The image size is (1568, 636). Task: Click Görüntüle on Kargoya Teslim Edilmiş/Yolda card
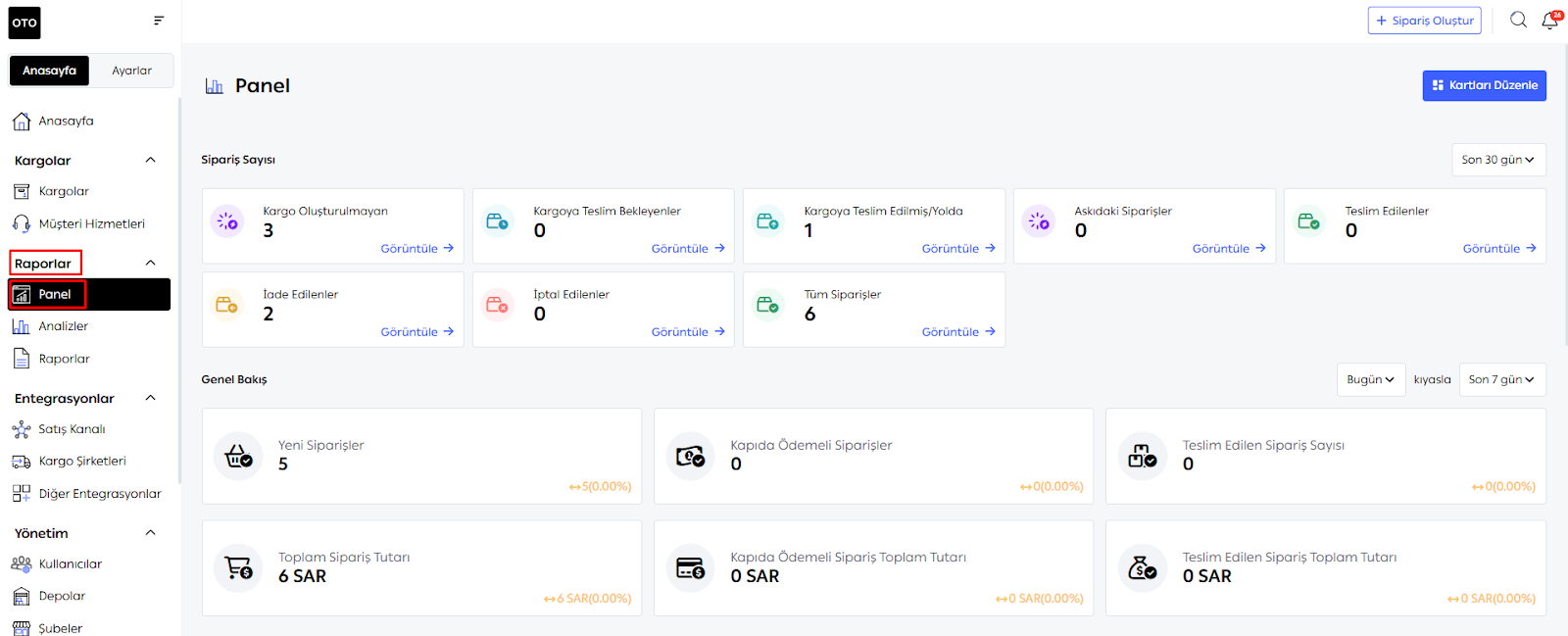[x=958, y=249]
